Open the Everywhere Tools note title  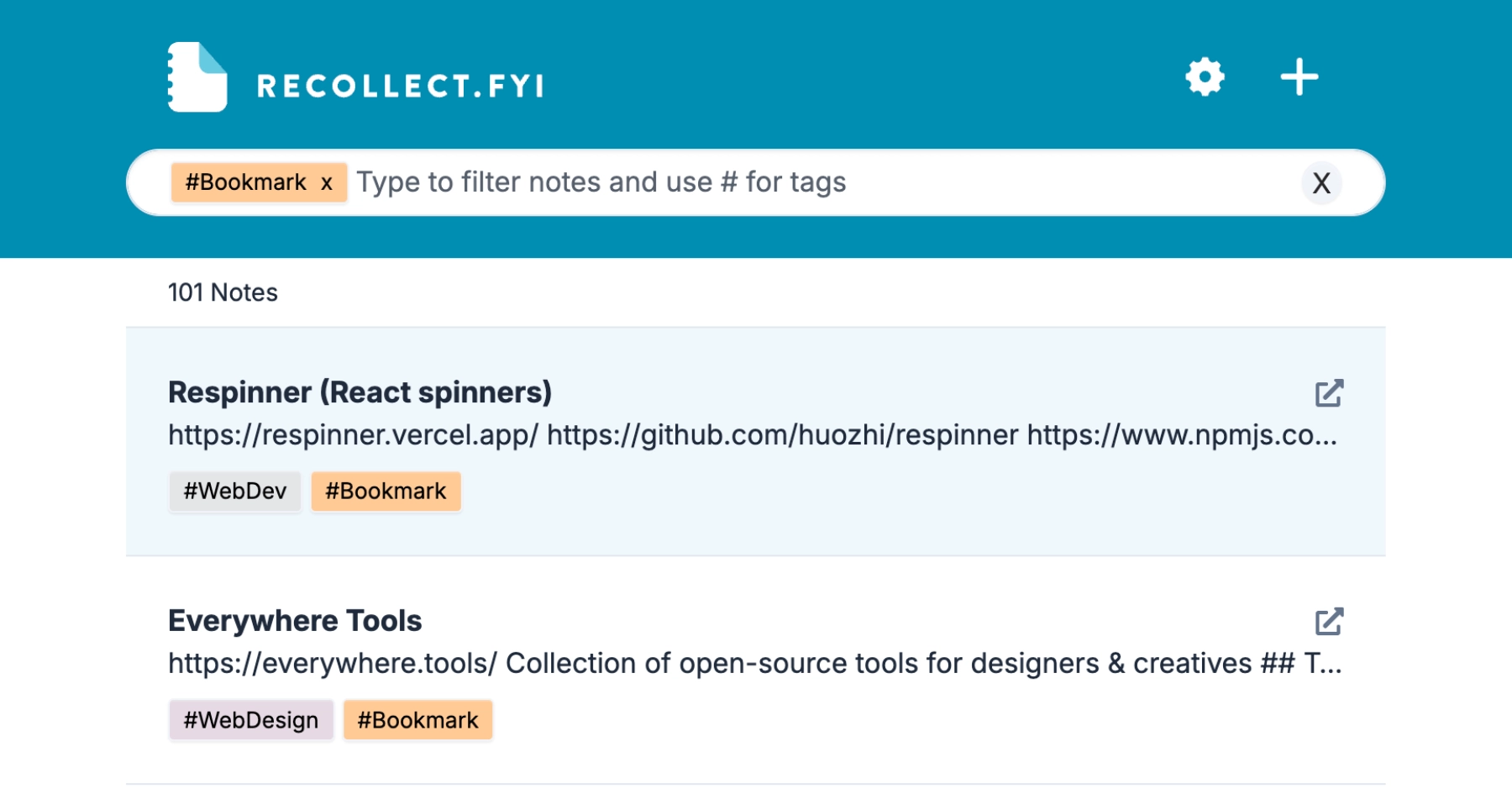coord(295,621)
